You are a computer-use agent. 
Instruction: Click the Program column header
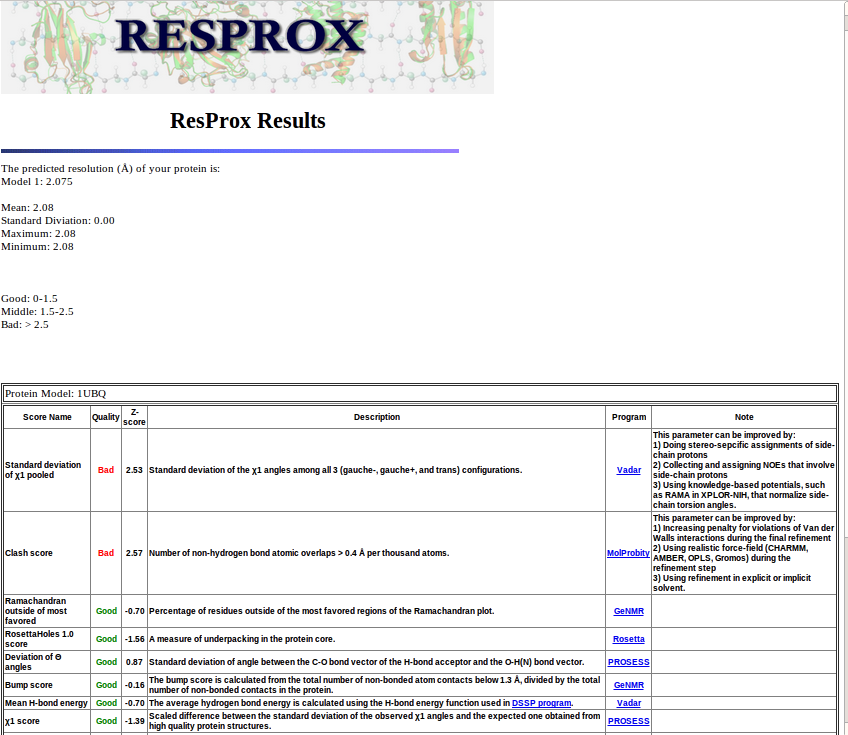pos(629,417)
